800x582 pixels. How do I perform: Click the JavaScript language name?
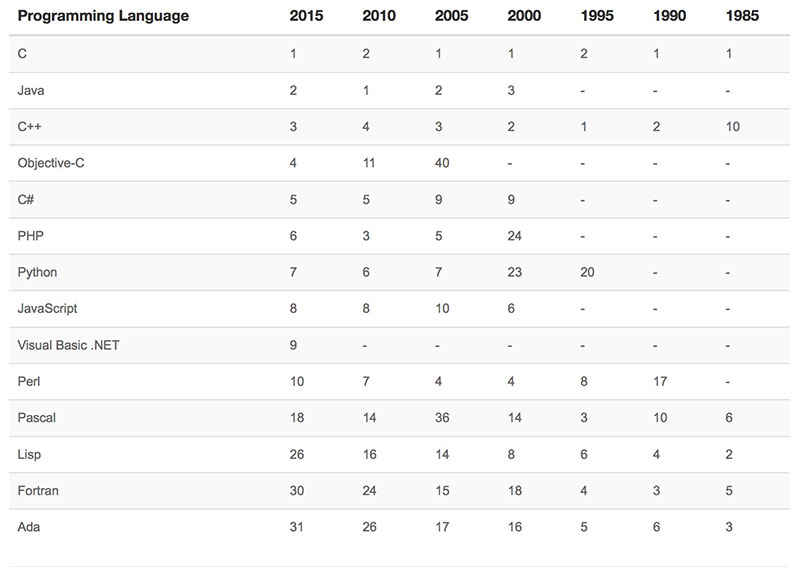[x=47, y=309]
